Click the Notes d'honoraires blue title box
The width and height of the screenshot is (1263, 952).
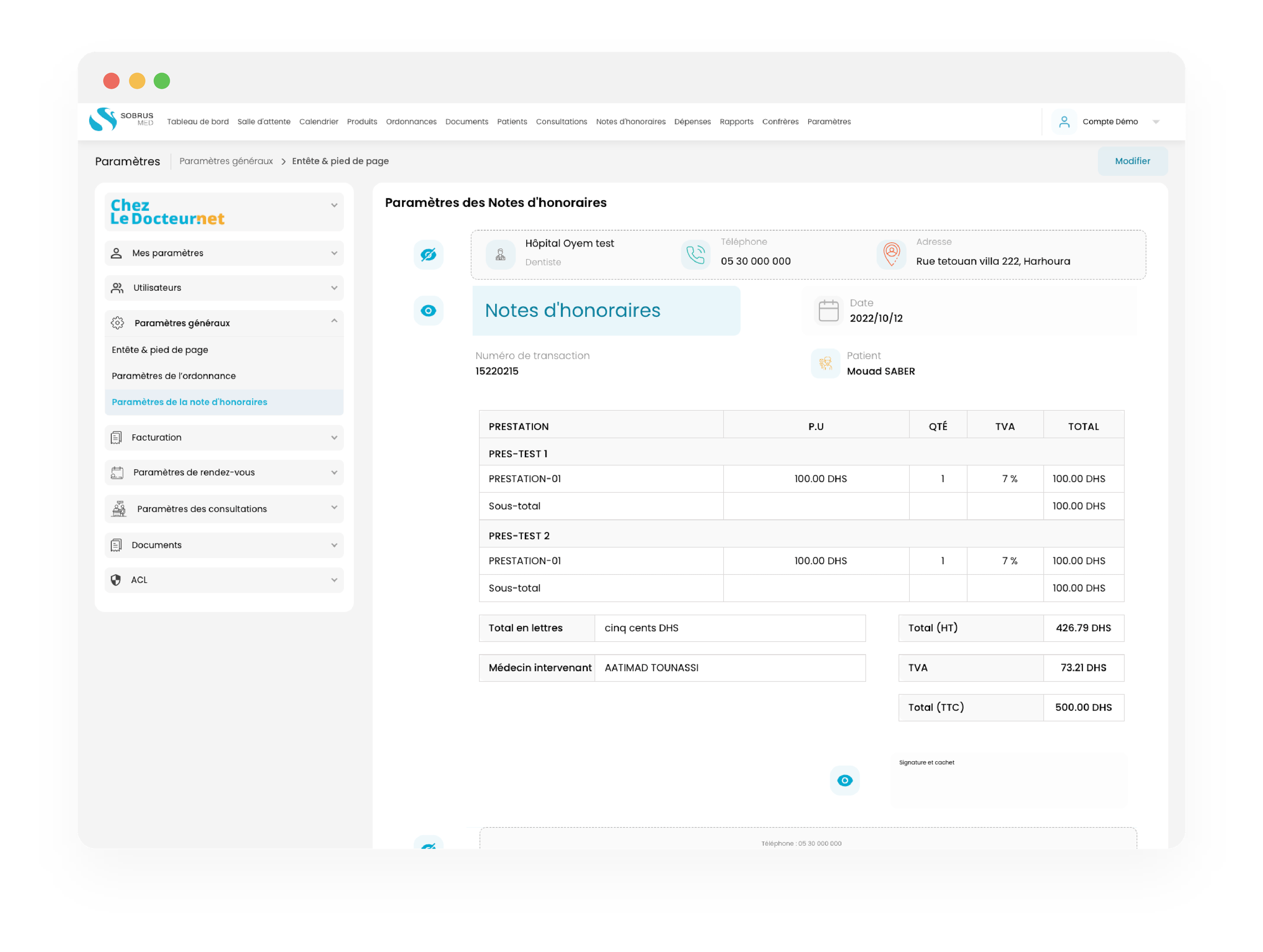pyautogui.click(x=606, y=310)
